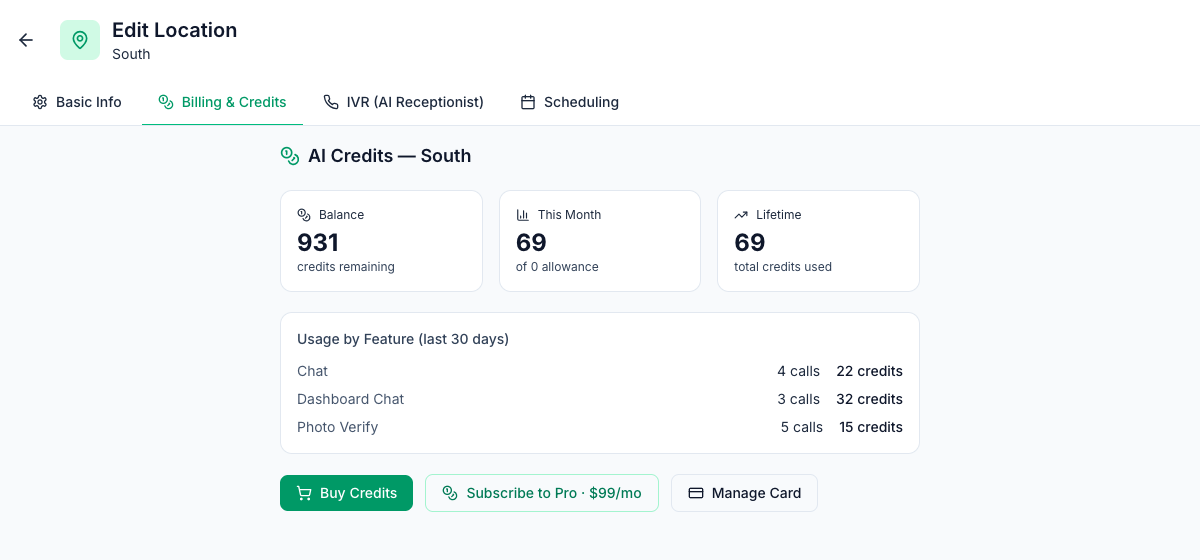Open the Basic Info tab
This screenshot has height=560, width=1200.
77,102
